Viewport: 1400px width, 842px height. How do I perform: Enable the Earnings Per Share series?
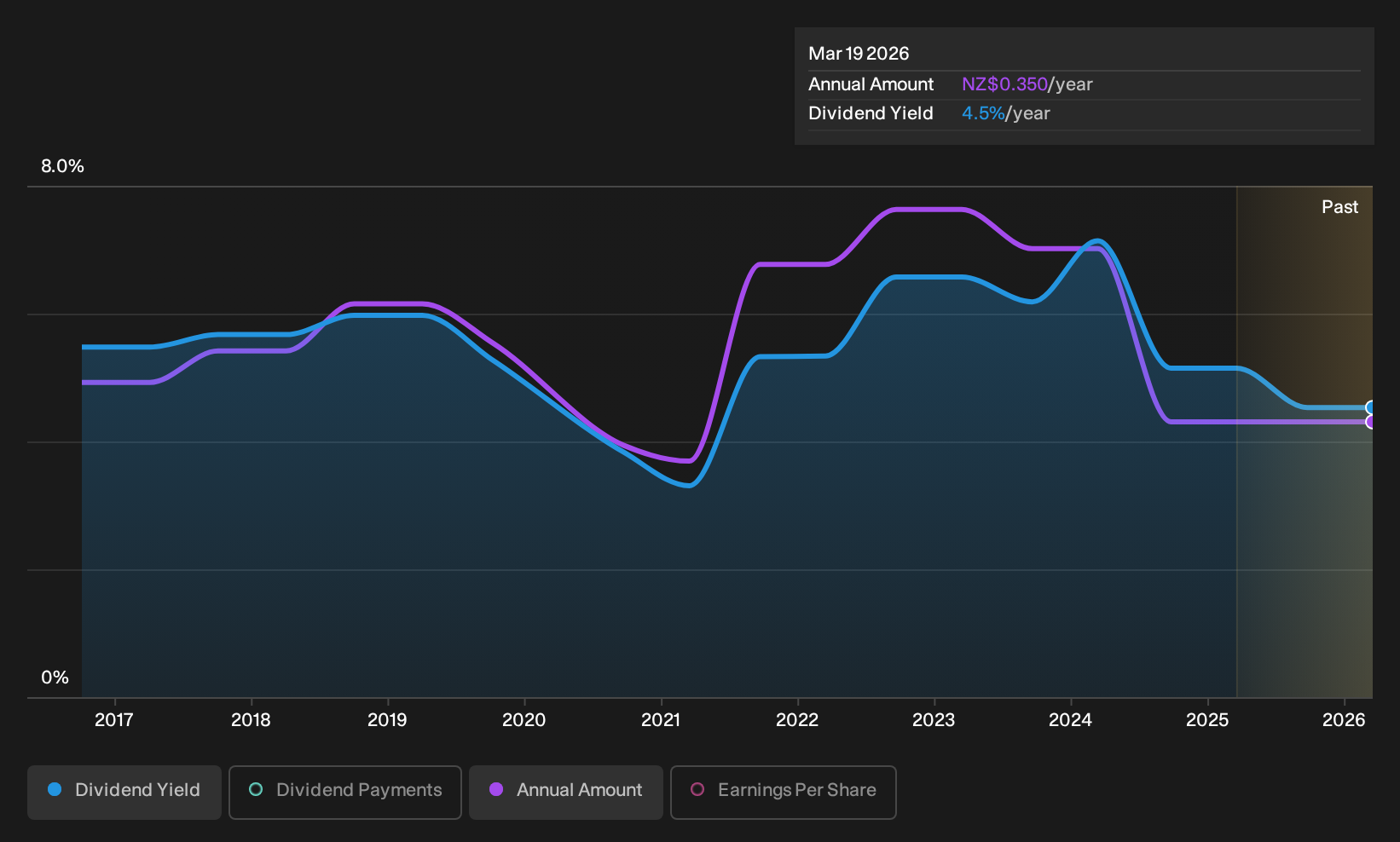(784, 792)
